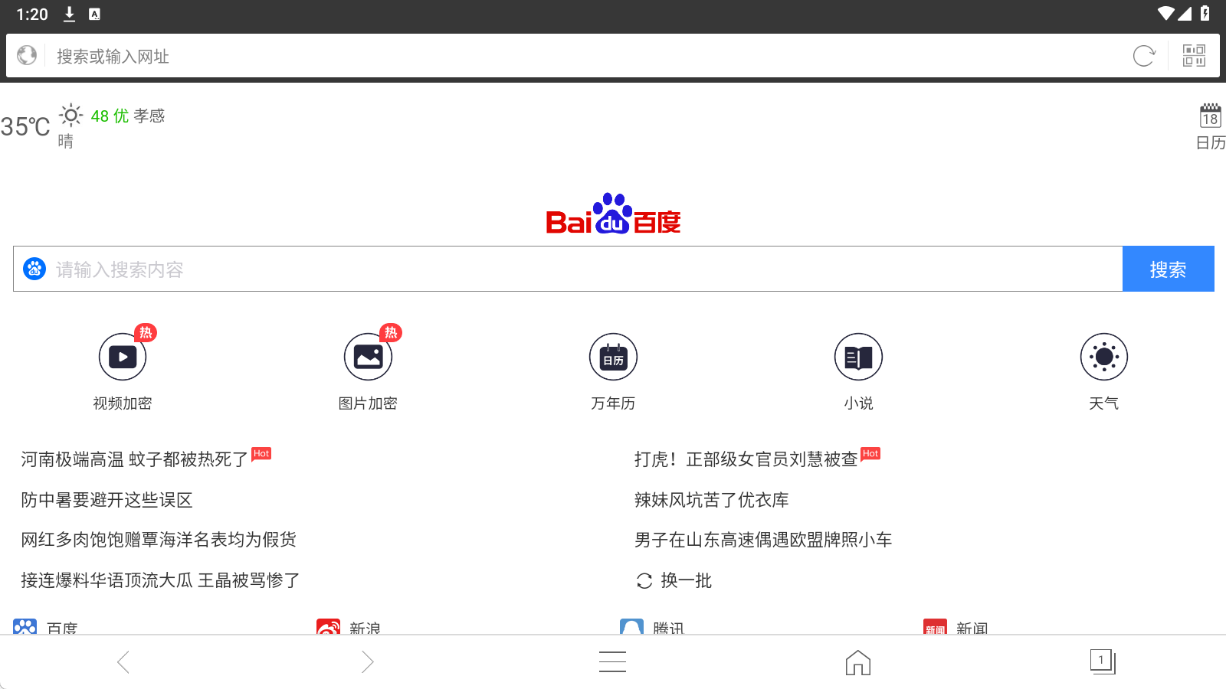1226x689 pixels.
Task: Return to home with the home icon
Action: coord(857,661)
